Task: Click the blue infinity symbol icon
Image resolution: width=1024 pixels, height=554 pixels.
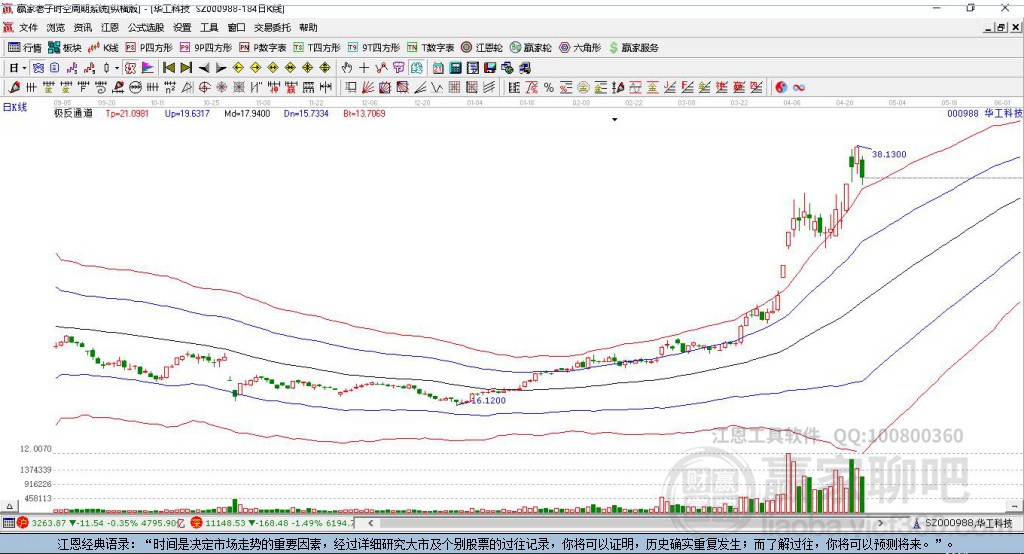Action: [799, 87]
